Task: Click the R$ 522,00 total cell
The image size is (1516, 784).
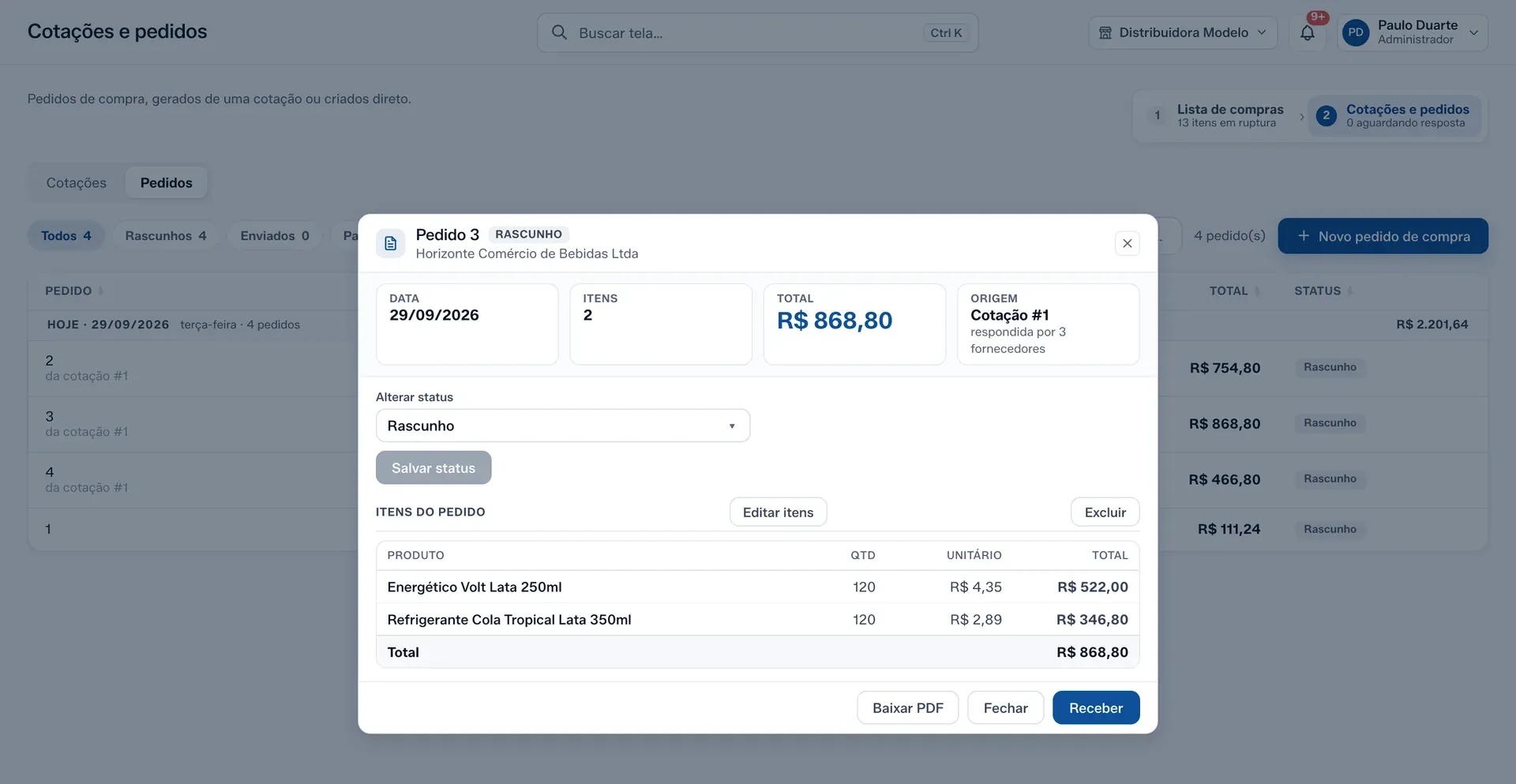Action: click(x=1092, y=587)
